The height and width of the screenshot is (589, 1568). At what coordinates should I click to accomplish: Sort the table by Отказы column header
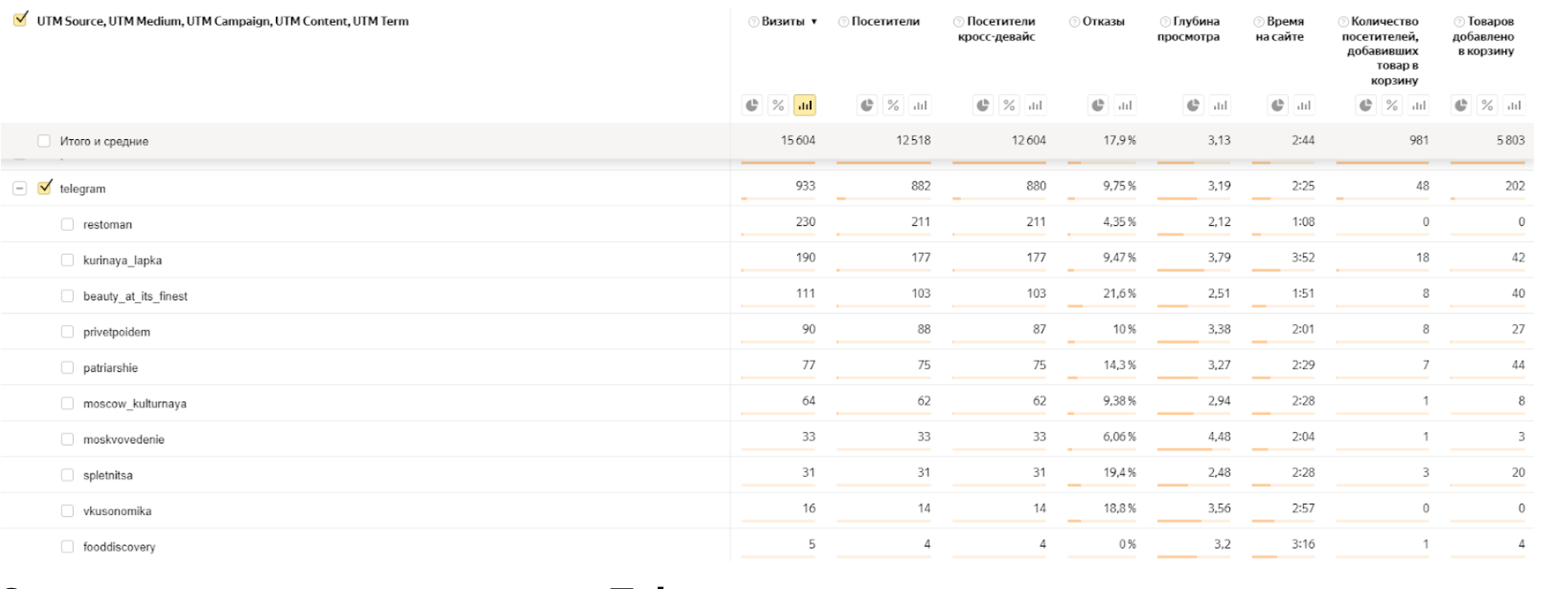pyautogui.click(x=1103, y=22)
